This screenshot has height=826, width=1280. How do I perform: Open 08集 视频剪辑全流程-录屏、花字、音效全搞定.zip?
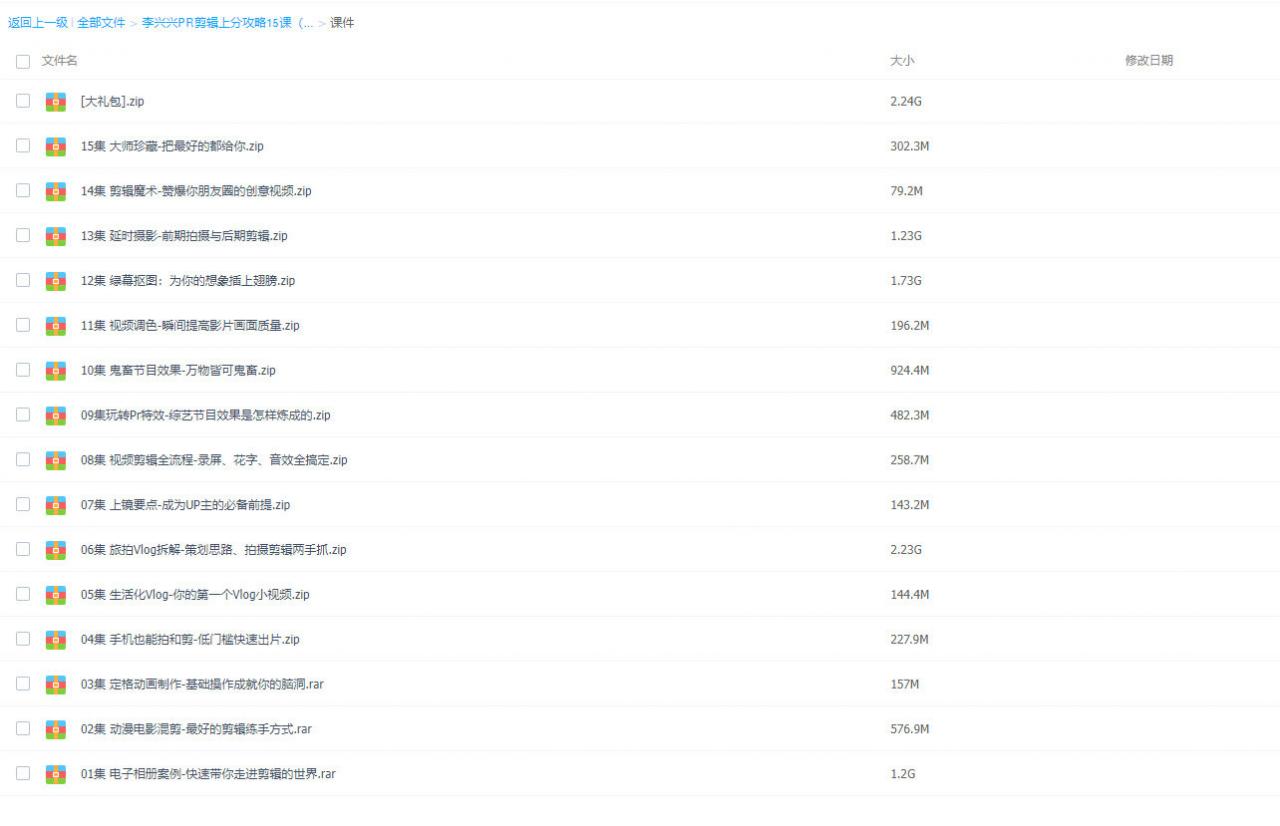coord(214,460)
